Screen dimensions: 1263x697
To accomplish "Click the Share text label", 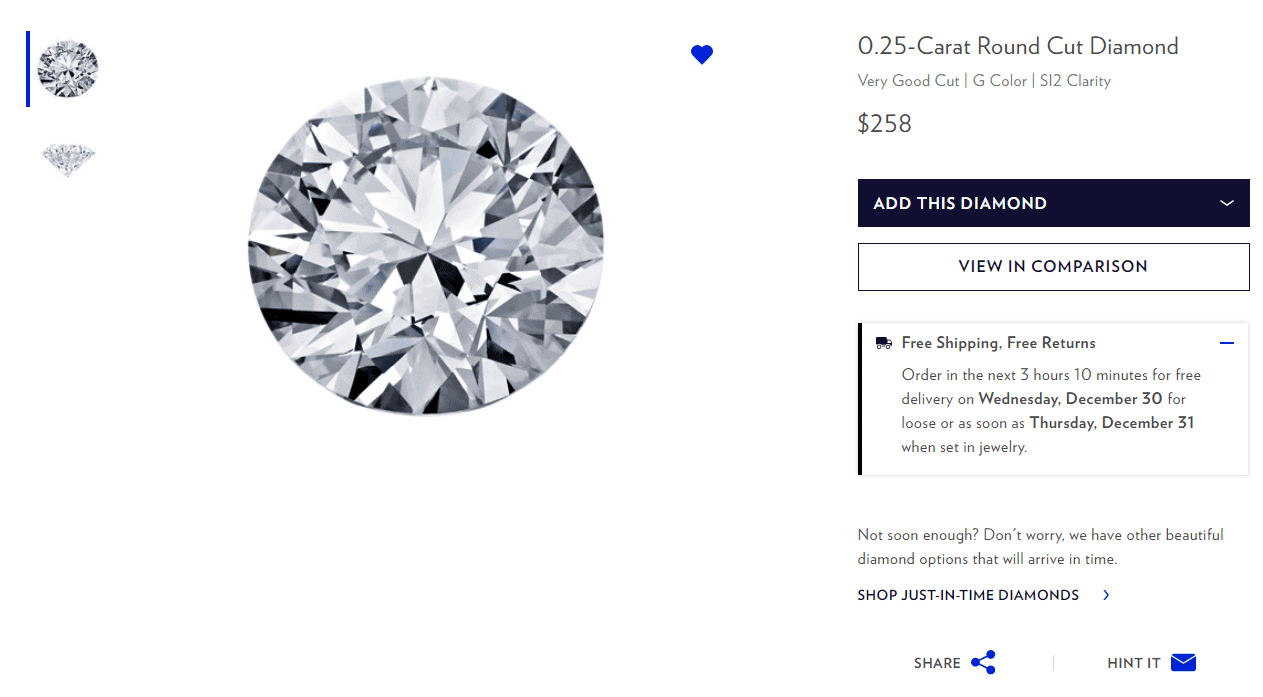I will point(937,663).
